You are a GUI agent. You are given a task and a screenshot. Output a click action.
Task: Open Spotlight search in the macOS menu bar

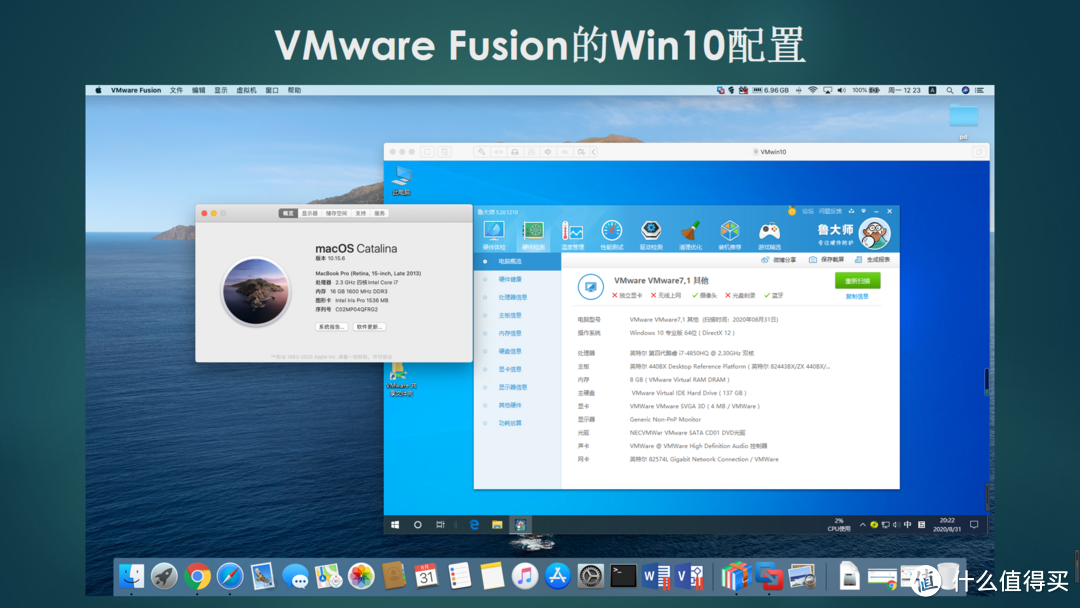[950, 90]
